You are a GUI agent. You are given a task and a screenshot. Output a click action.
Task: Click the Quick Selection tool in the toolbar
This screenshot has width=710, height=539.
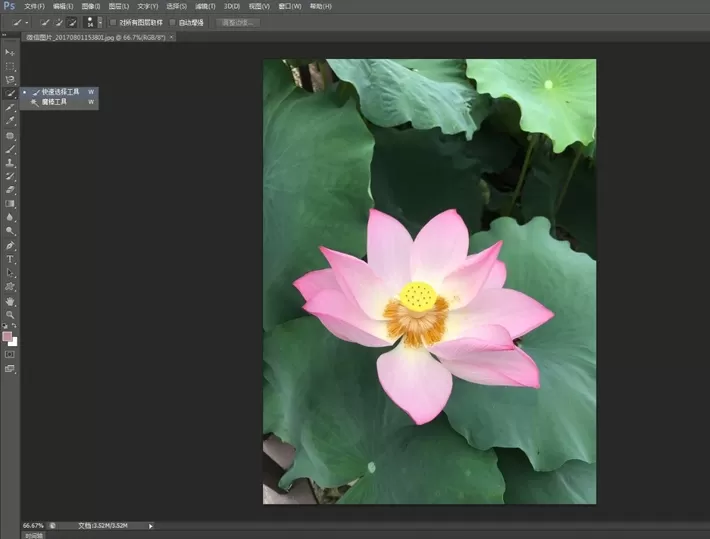(x=10, y=93)
